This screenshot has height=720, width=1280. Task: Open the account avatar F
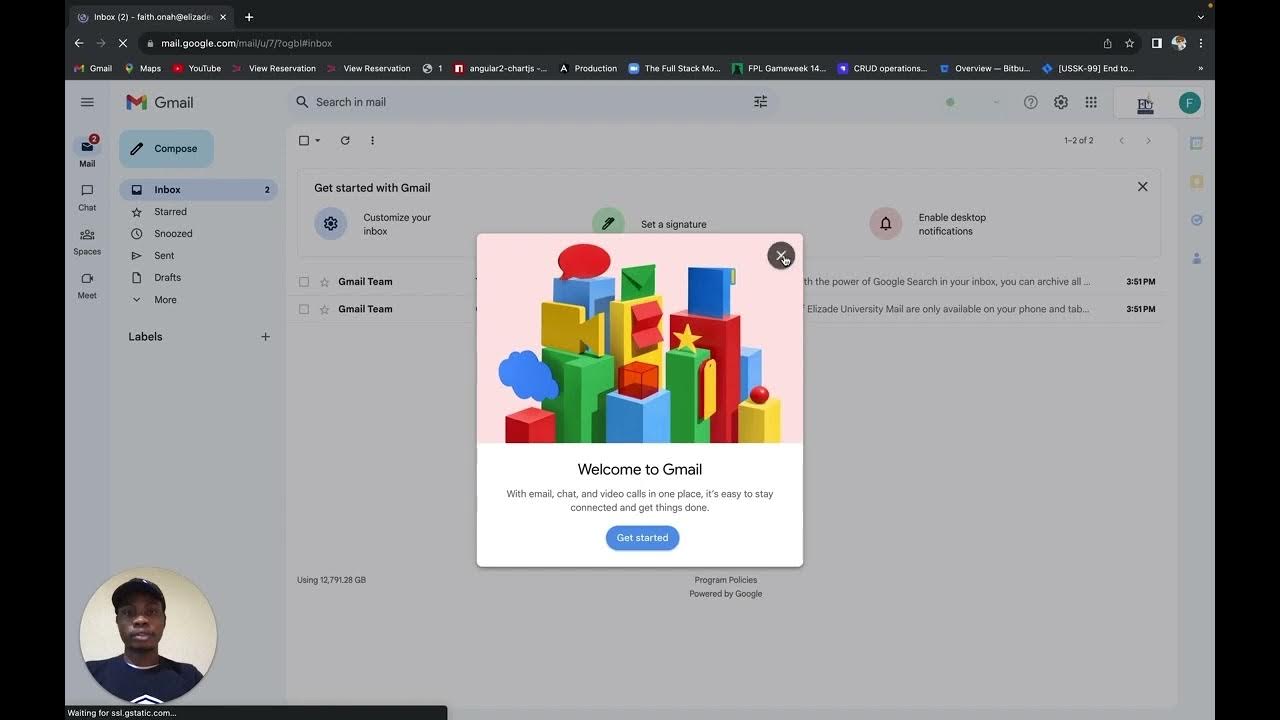pos(1189,102)
